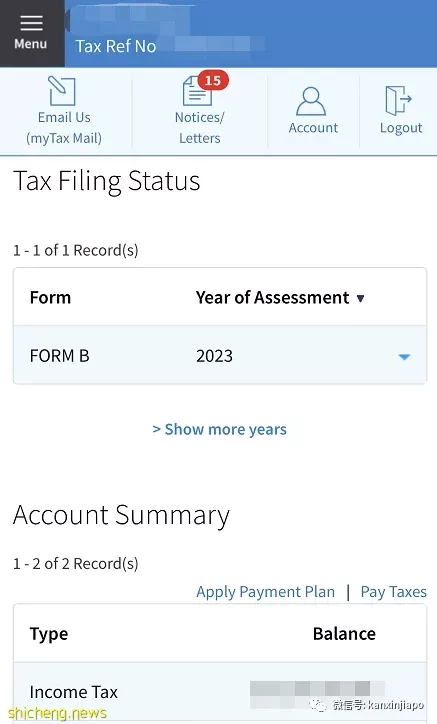Select the FORM B record row

click(220, 356)
